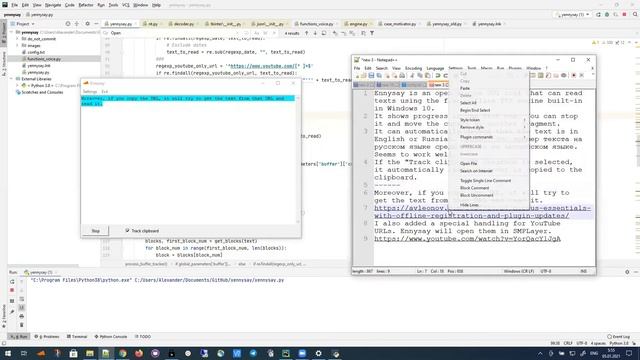
Task: Go to next search occurrence arrow
Action: click(x=315, y=33)
